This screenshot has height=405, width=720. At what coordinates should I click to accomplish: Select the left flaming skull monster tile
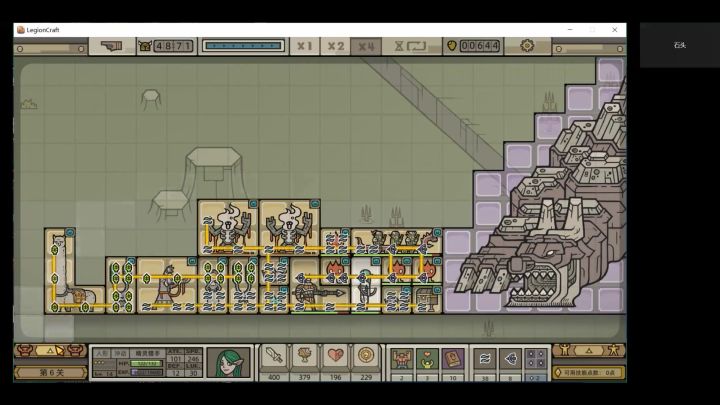pos(228,227)
